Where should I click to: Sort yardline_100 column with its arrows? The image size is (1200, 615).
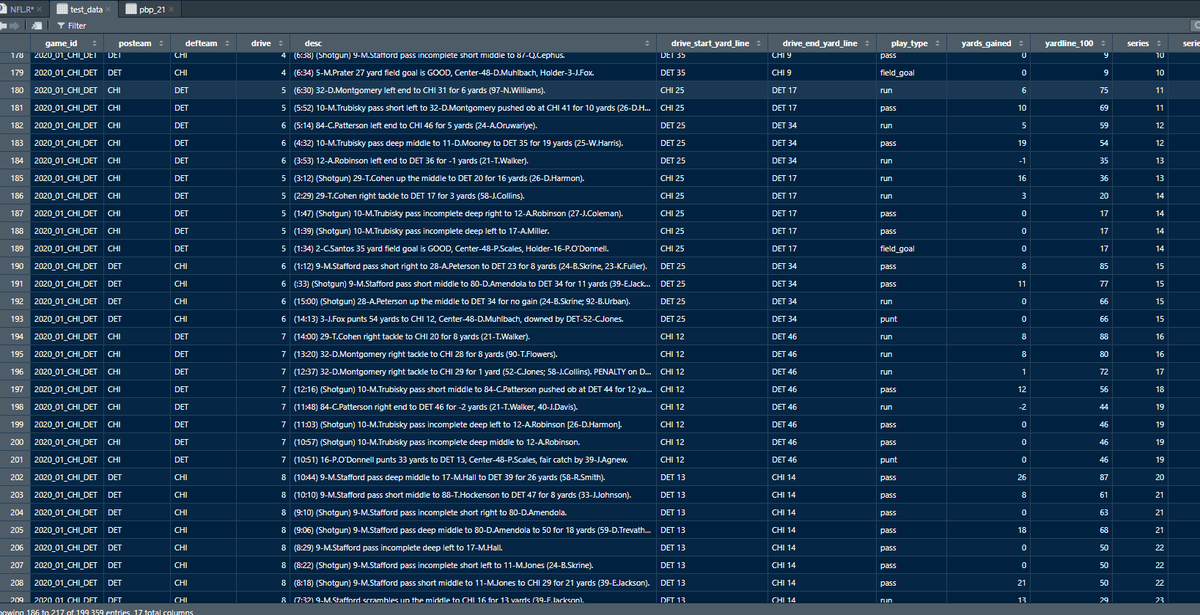[1102, 44]
